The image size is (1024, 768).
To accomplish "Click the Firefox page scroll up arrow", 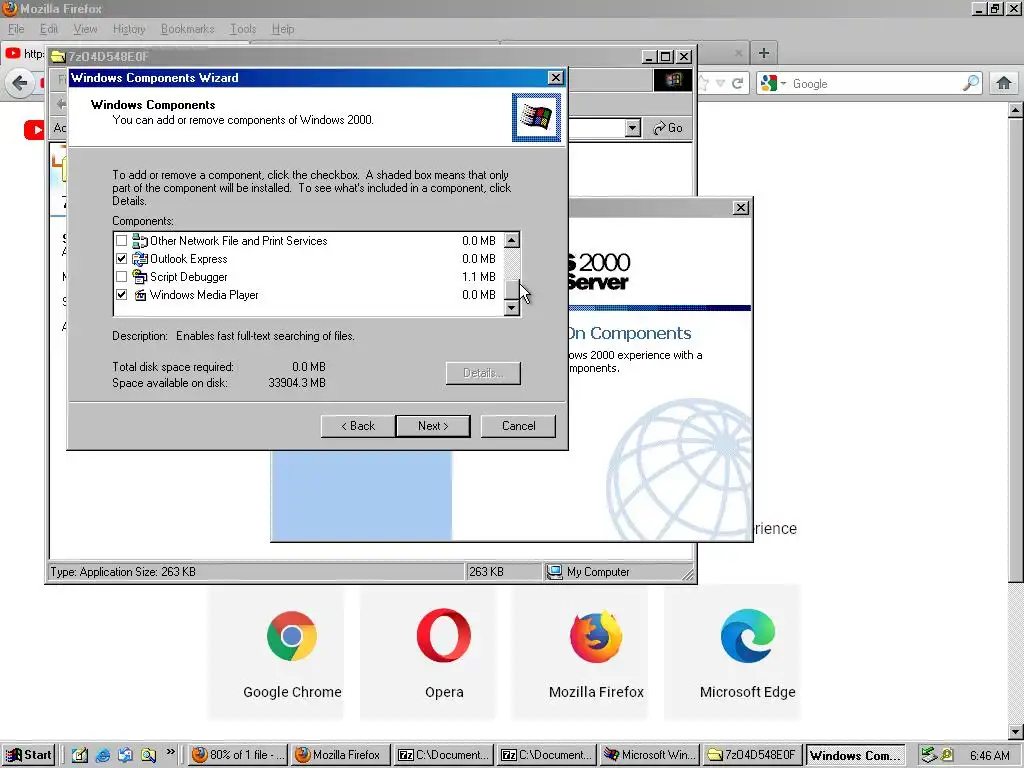I will click(1016, 111).
